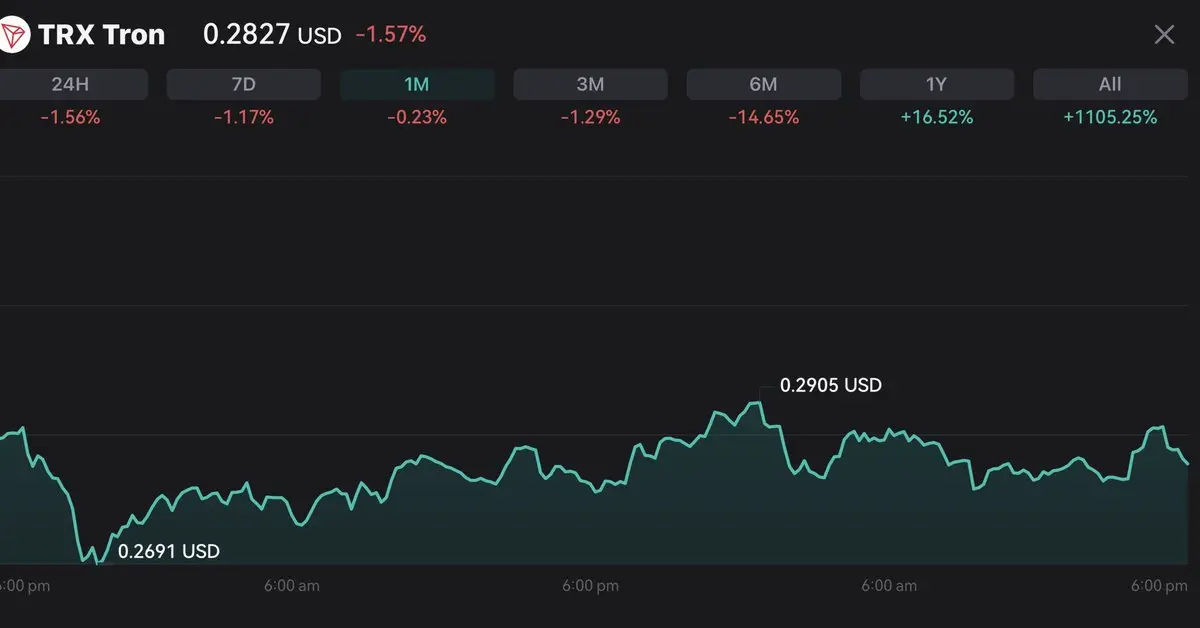Image resolution: width=1200 pixels, height=628 pixels.
Task: Click the chart line's highest peak
Action: tap(758, 403)
